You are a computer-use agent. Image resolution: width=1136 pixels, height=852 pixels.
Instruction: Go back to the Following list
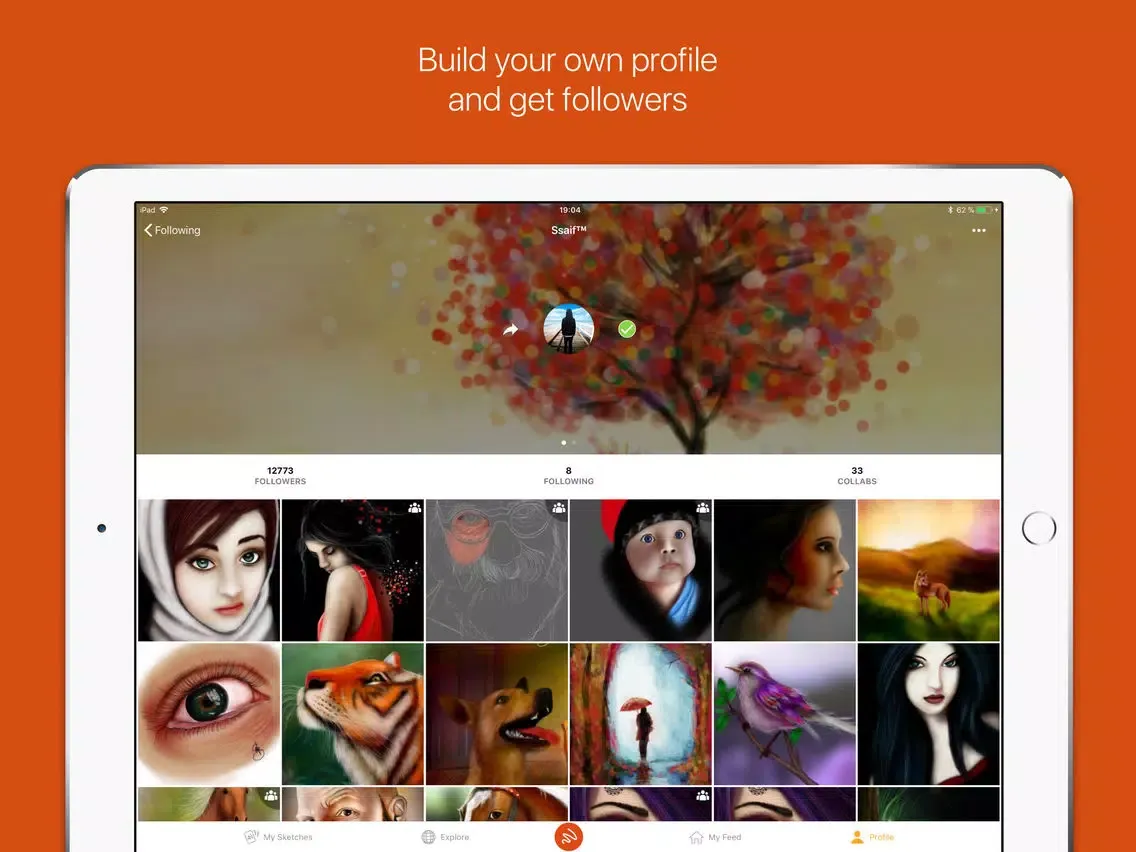pos(172,230)
